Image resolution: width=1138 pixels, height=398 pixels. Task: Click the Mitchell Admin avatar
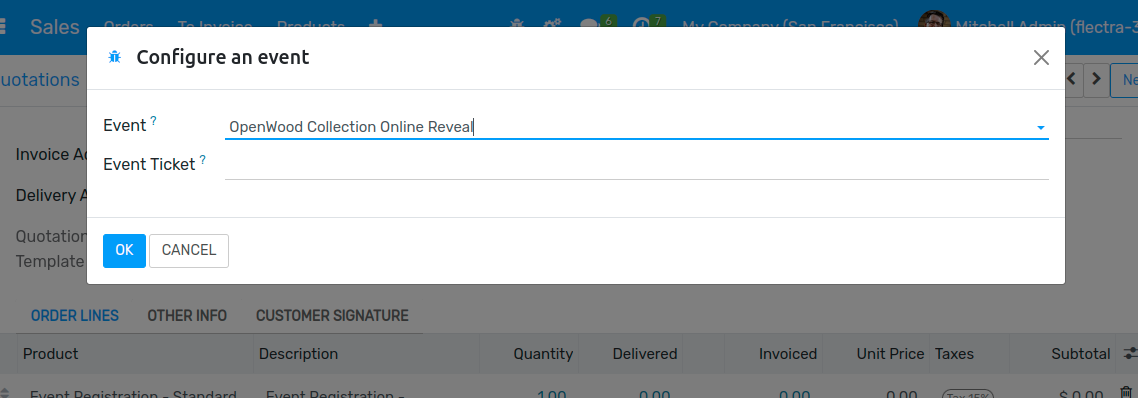tap(934, 26)
